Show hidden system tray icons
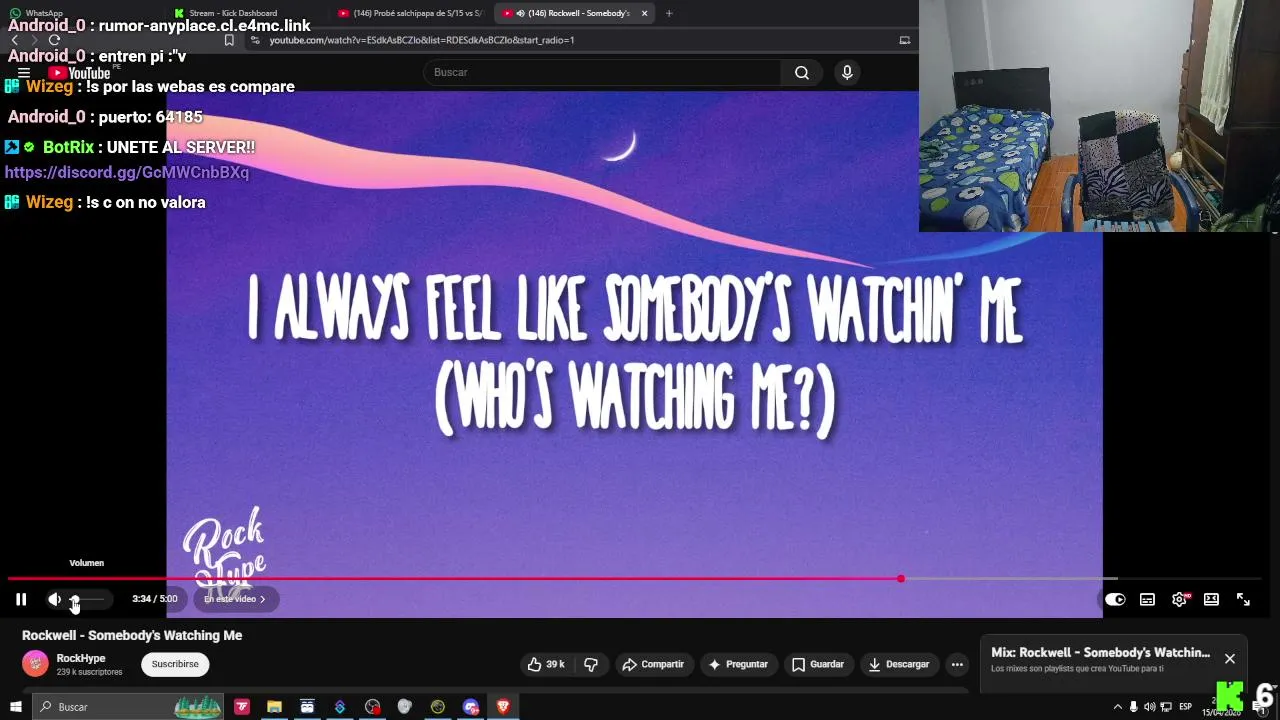Image resolution: width=1280 pixels, height=720 pixels. (x=1117, y=707)
